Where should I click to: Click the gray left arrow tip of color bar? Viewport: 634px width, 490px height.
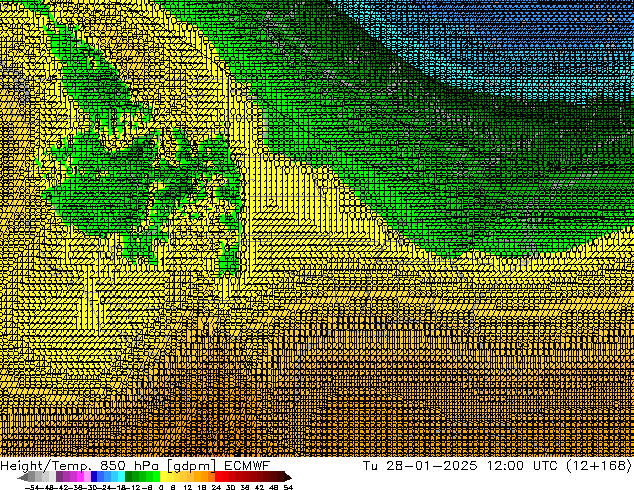22,477
